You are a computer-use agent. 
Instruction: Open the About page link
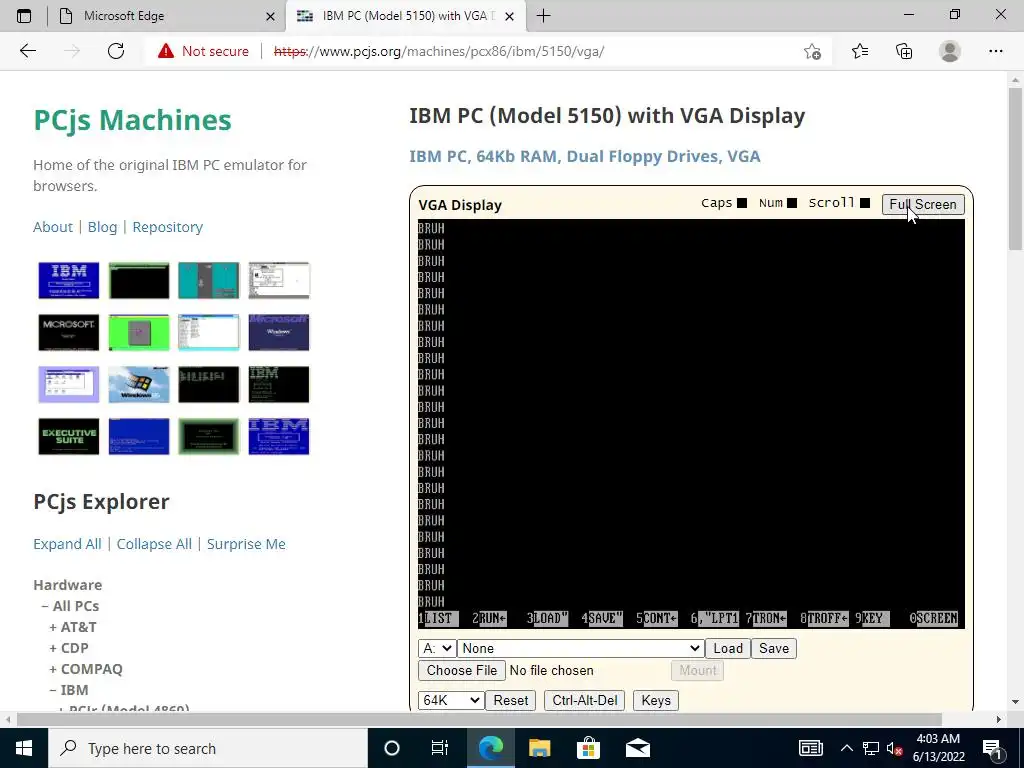pyautogui.click(x=53, y=227)
